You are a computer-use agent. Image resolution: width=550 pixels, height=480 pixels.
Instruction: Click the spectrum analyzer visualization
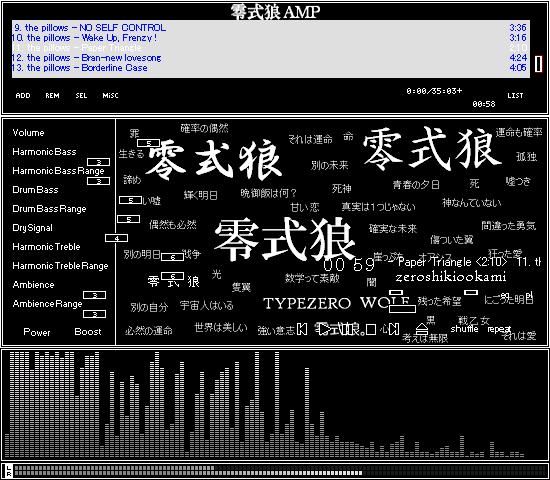[275, 405]
